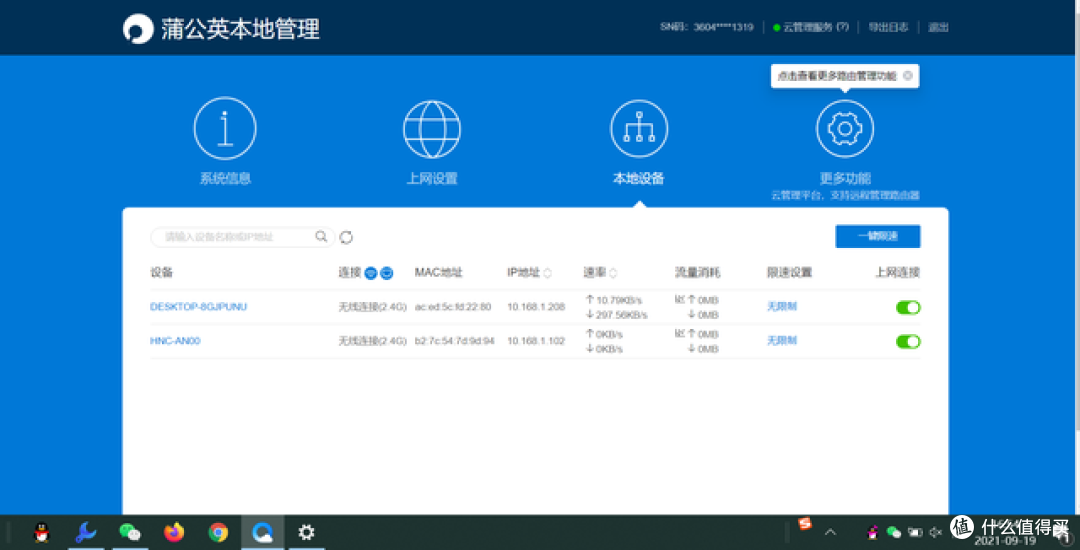Select the 更多功能 tab label
Viewport: 1080px width, 550px height.
coord(845,178)
